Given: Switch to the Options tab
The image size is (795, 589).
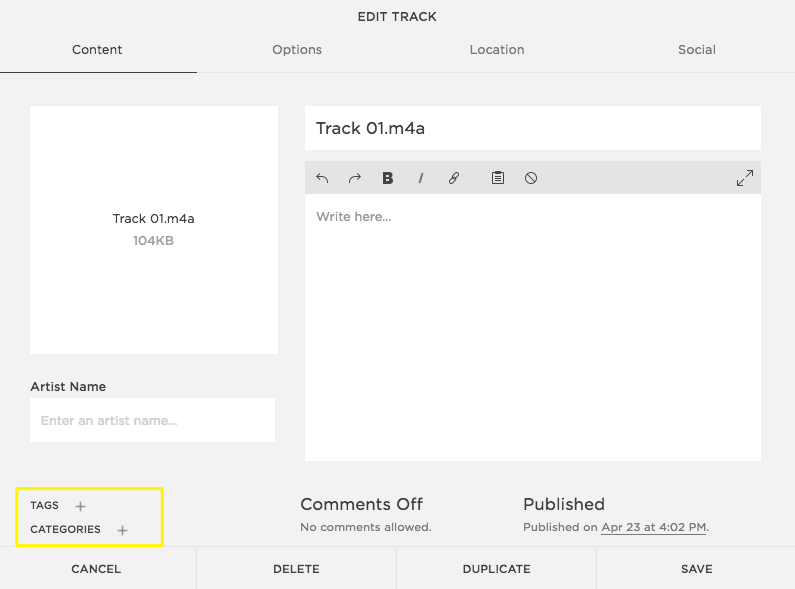Looking at the screenshot, I should coord(297,50).
